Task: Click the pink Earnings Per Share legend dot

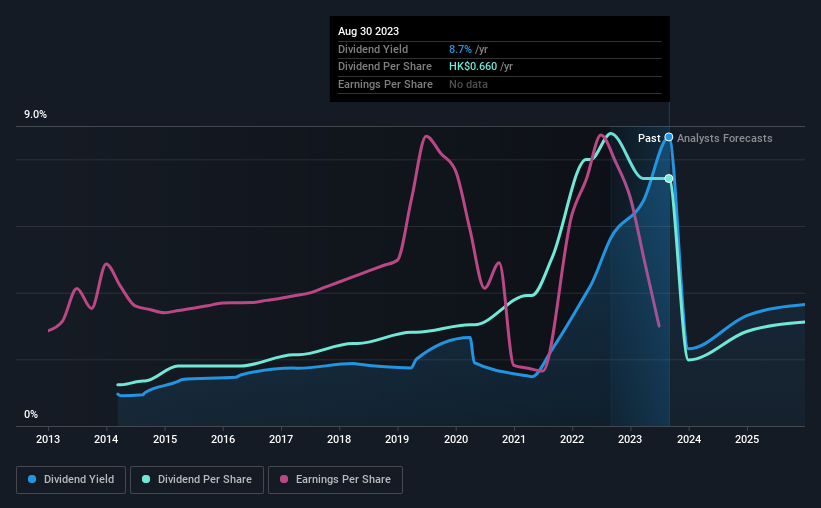Action: 284,479
